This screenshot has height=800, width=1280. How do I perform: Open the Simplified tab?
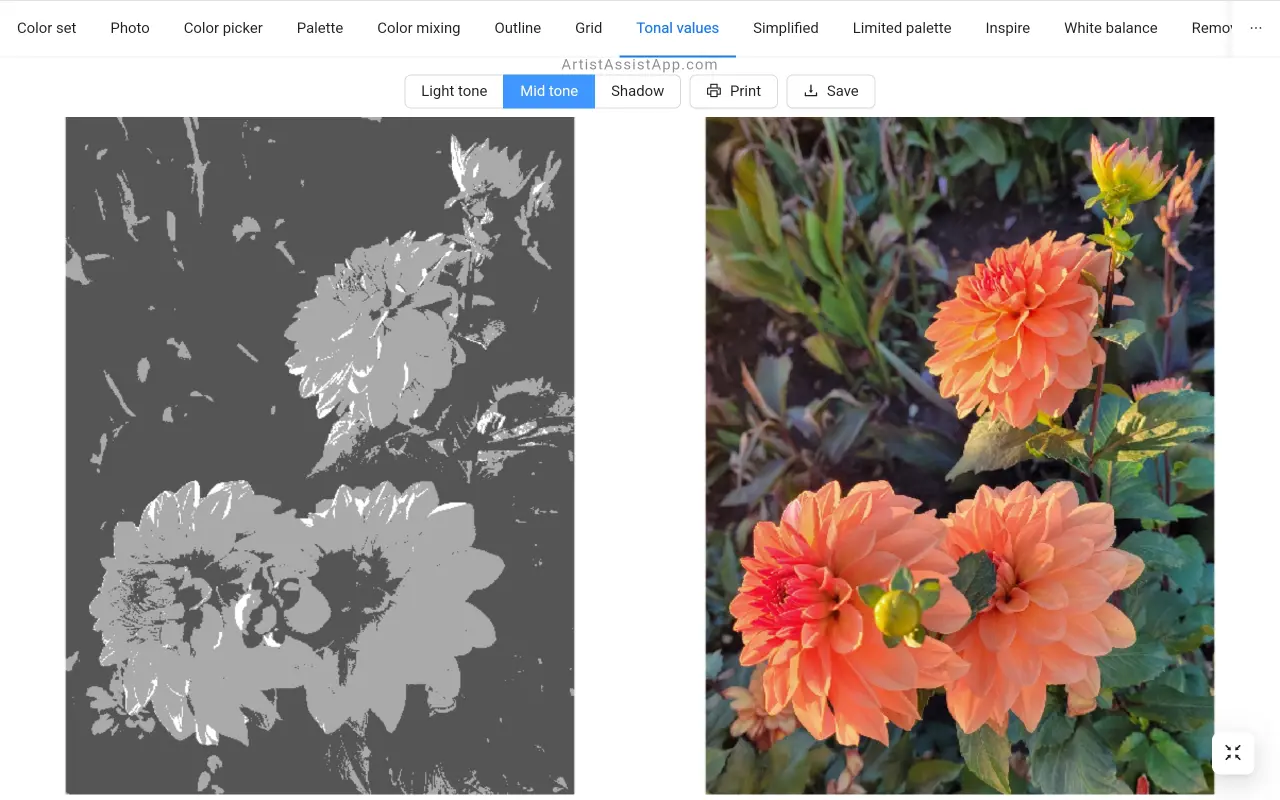(786, 28)
